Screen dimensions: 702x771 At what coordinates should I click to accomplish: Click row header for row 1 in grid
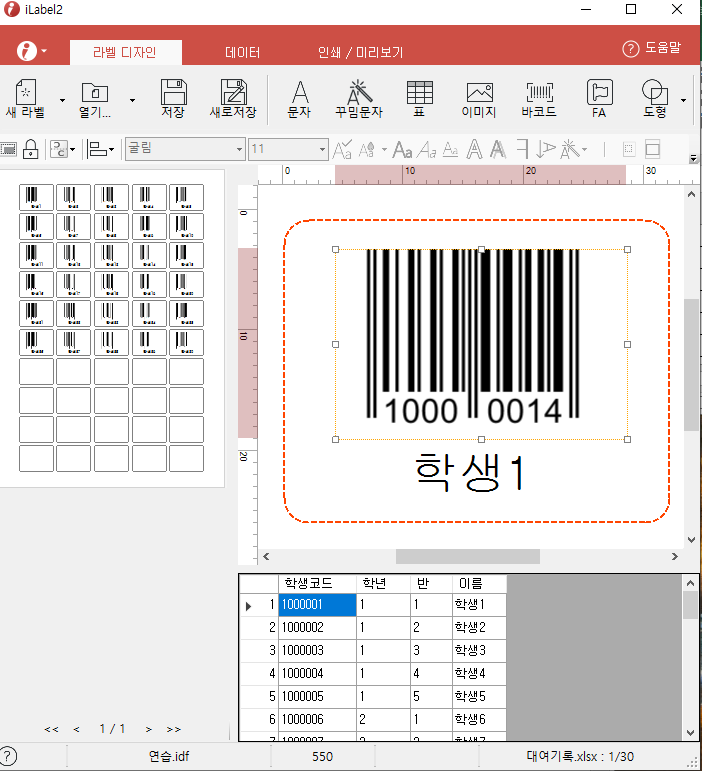[259, 604]
